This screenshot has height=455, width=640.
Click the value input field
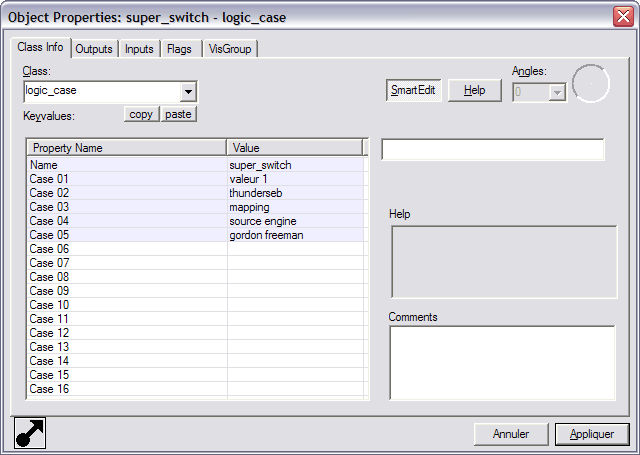pos(493,149)
